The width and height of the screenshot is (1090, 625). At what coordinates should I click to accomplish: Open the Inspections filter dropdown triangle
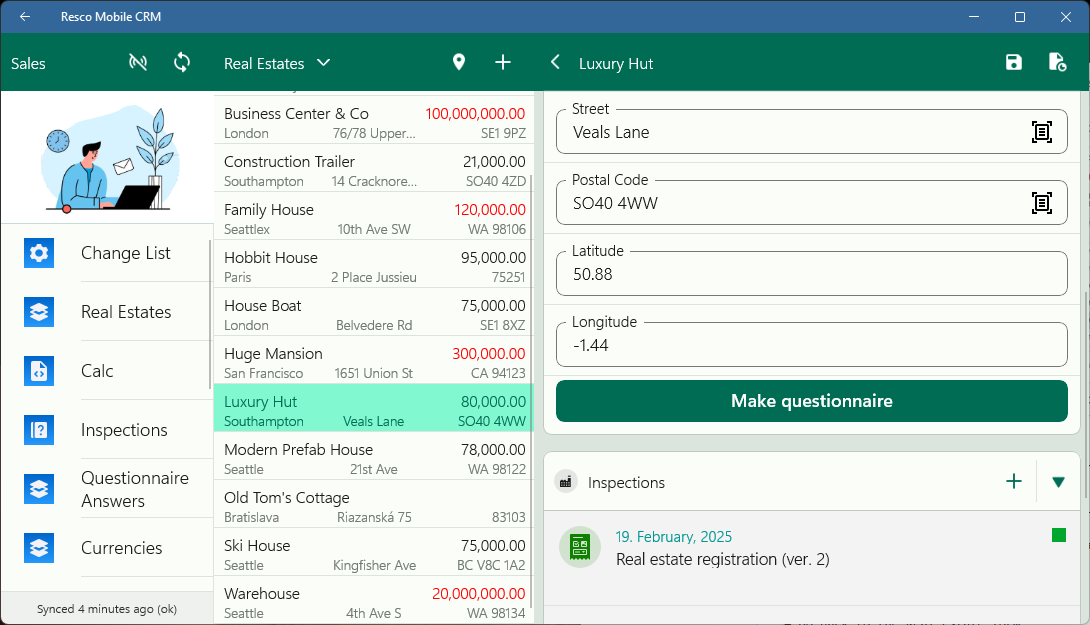[x=1058, y=482]
